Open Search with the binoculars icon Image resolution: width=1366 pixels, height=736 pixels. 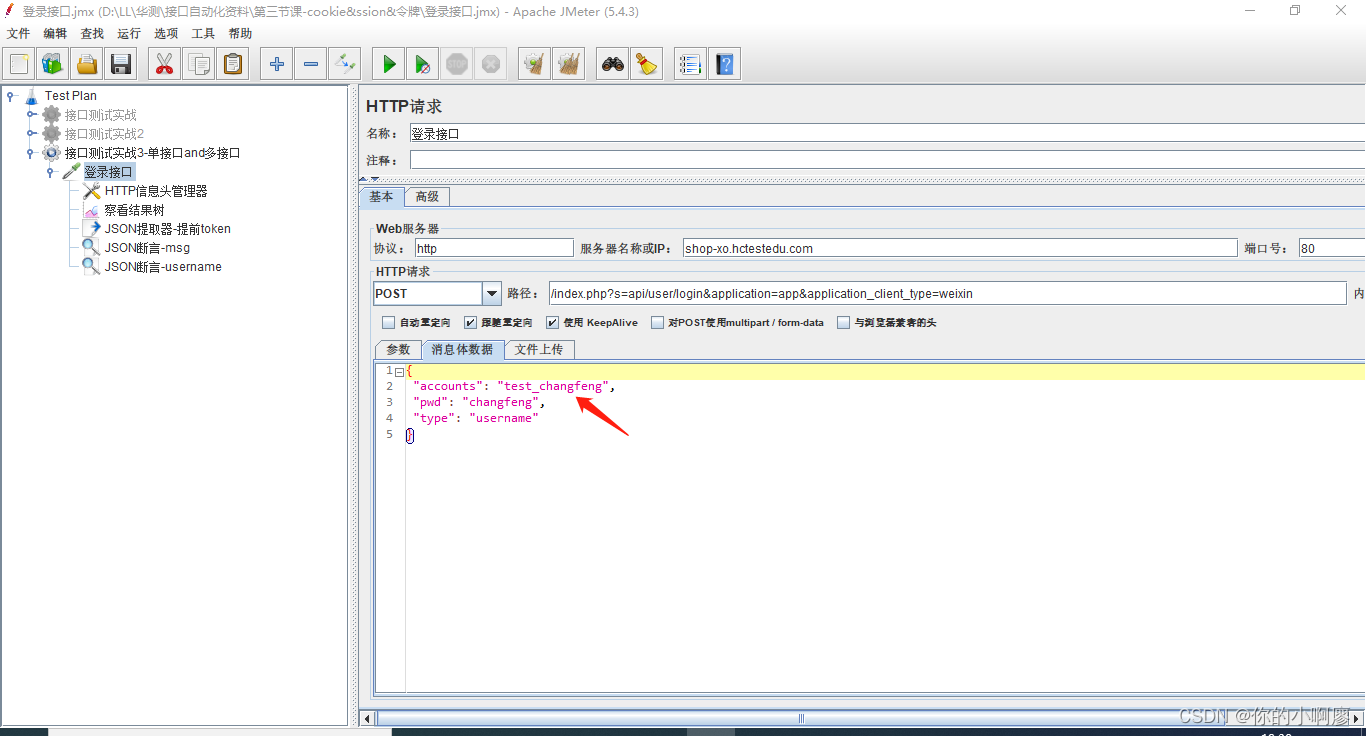pos(613,64)
